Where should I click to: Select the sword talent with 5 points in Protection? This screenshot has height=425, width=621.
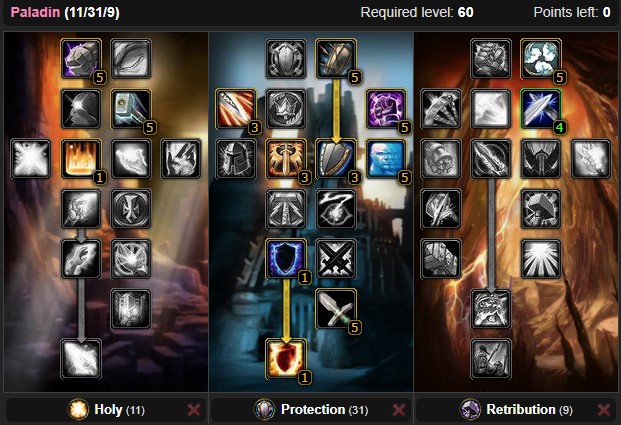335,309
